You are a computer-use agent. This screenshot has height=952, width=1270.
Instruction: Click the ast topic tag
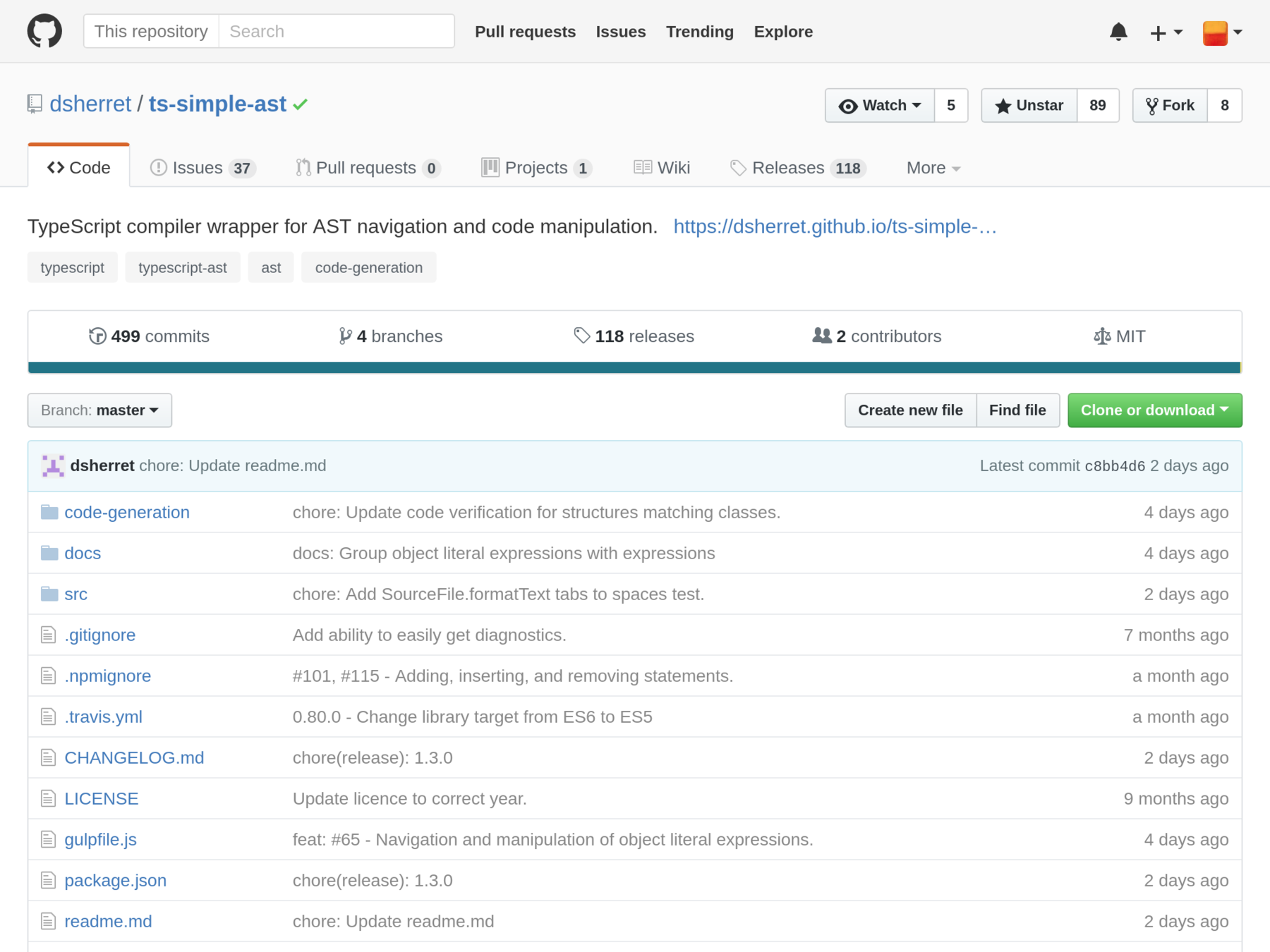click(271, 267)
